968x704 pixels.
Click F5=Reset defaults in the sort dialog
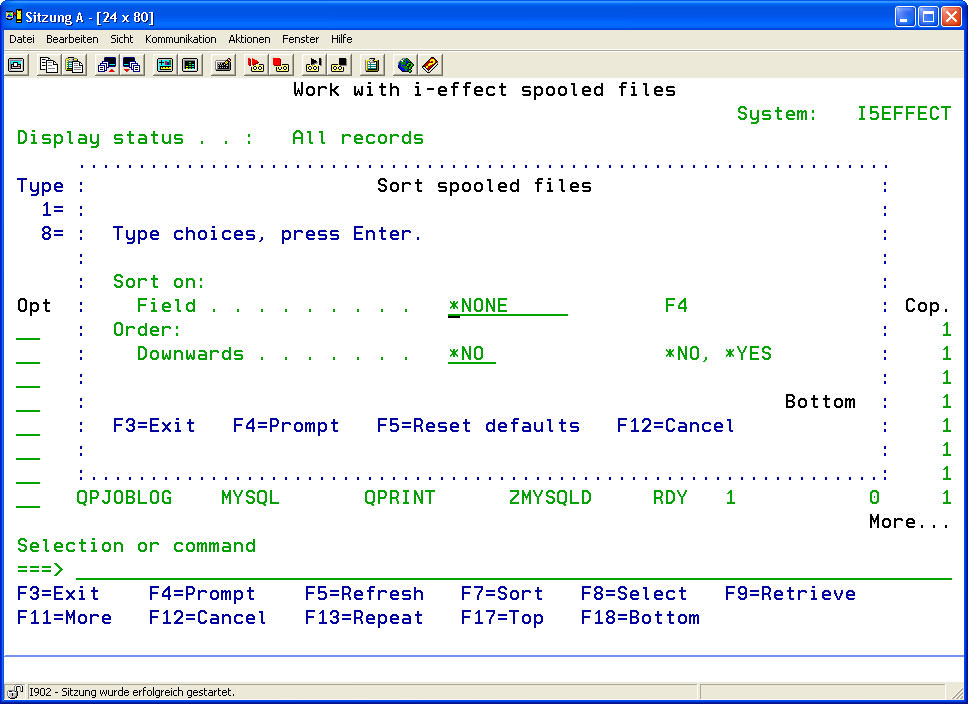478,426
